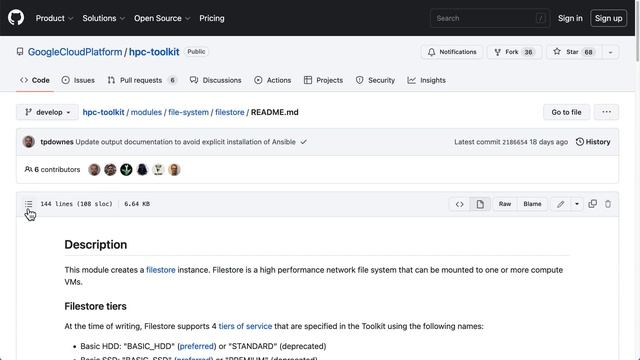The height and width of the screenshot is (360, 640).
Task: Open GoogleCloudPlatform organization link
Action: pos(75,52)
